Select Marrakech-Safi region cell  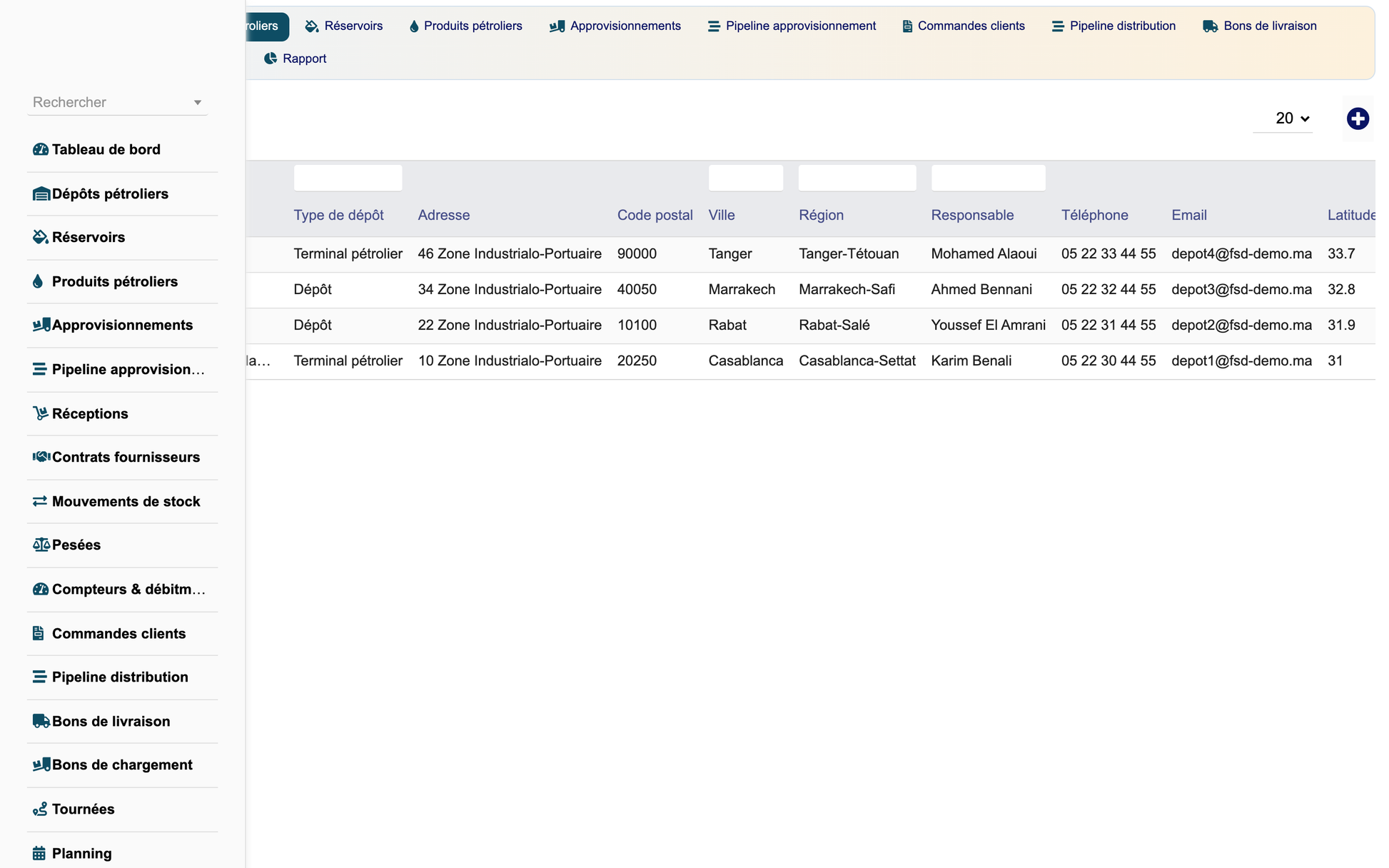tap(847, 290)
